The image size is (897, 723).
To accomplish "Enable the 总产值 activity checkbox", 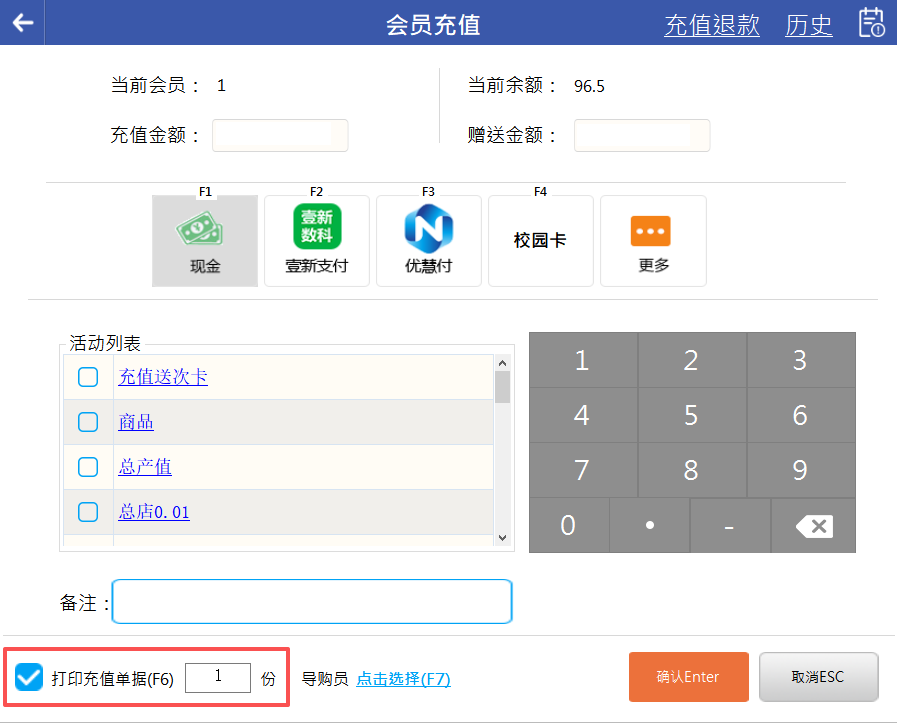I will pos(88,467).
